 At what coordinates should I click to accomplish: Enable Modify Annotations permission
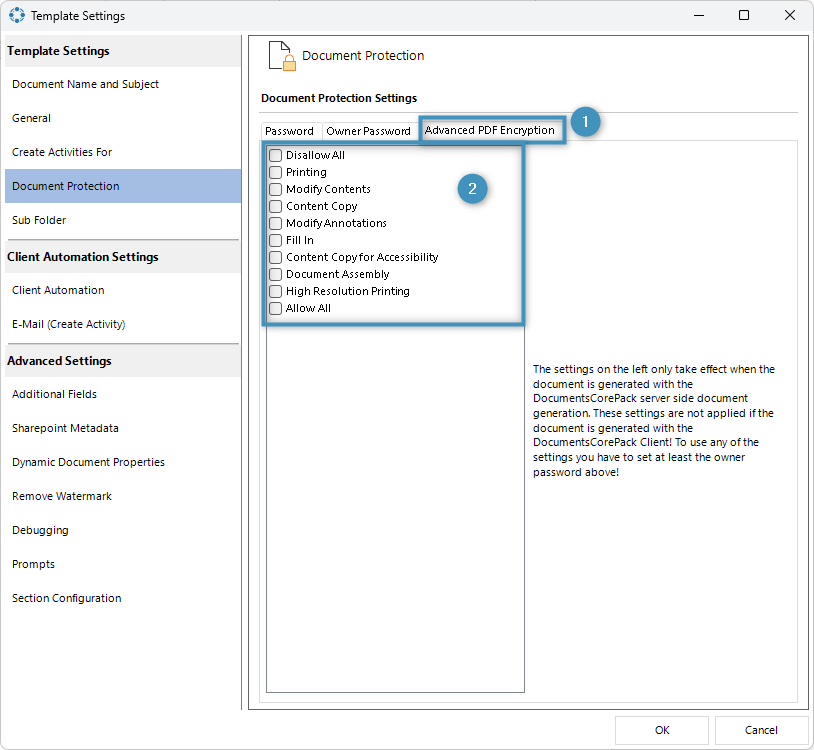click(276, 223)
